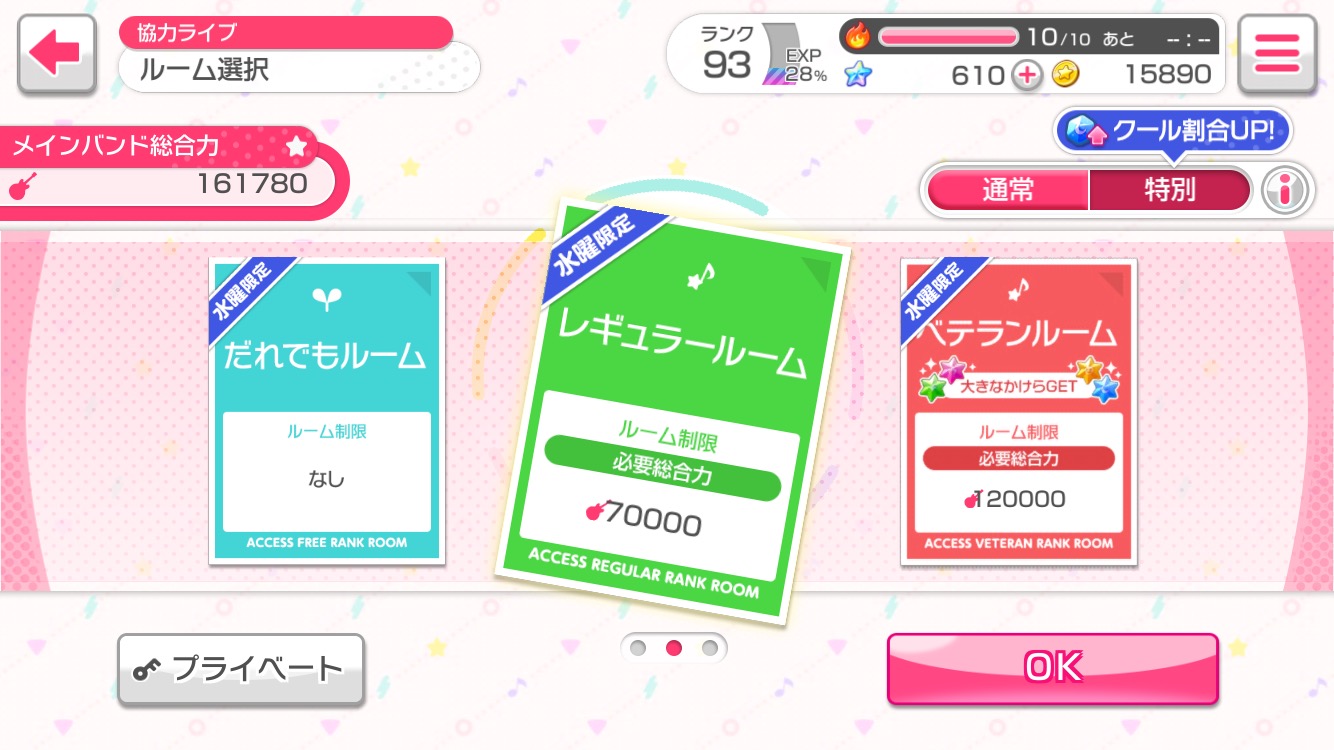Screen dimensions: 1334x750
Task: Switch to the 特別 room type
Action: tap(1170, 190)
